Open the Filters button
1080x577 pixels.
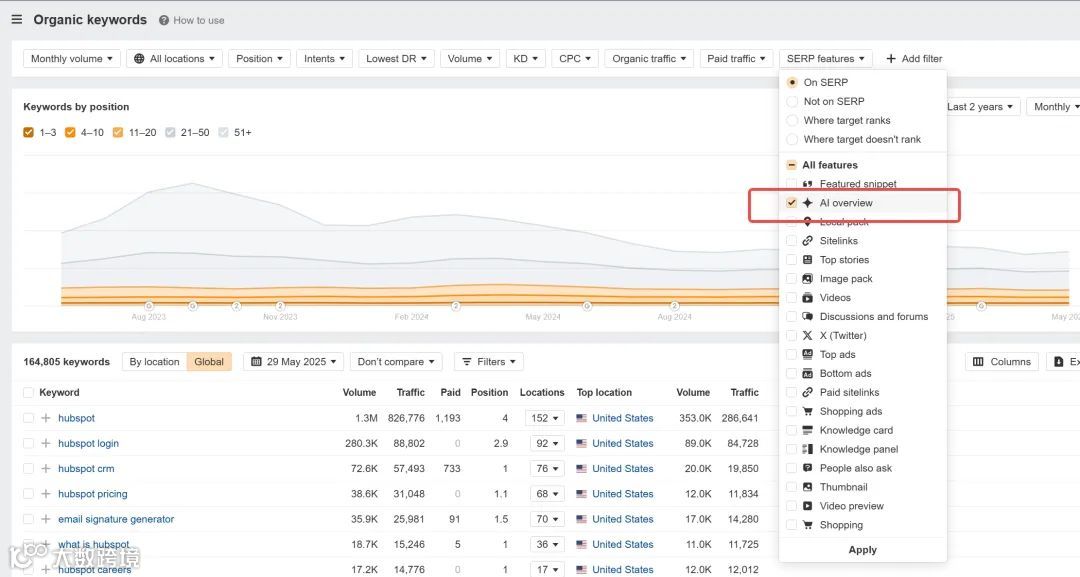[489, 361]
